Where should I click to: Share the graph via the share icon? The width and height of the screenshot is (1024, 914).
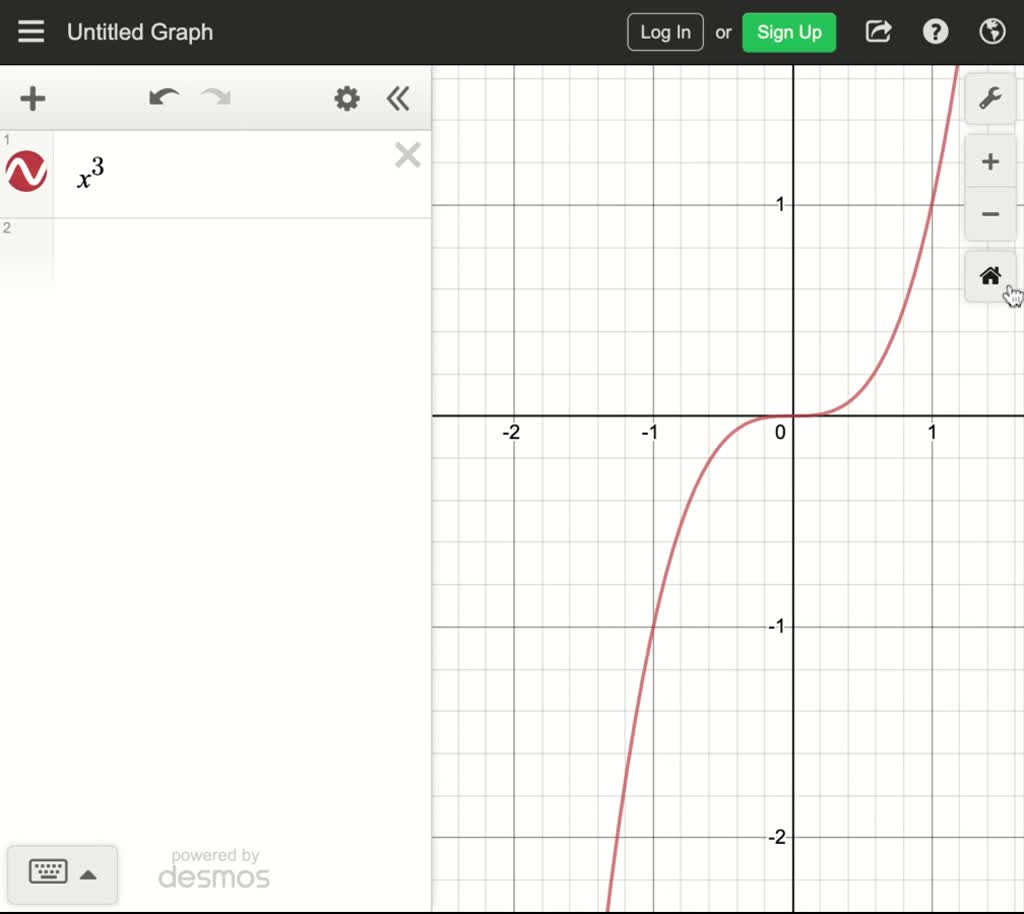click(877, 31)
